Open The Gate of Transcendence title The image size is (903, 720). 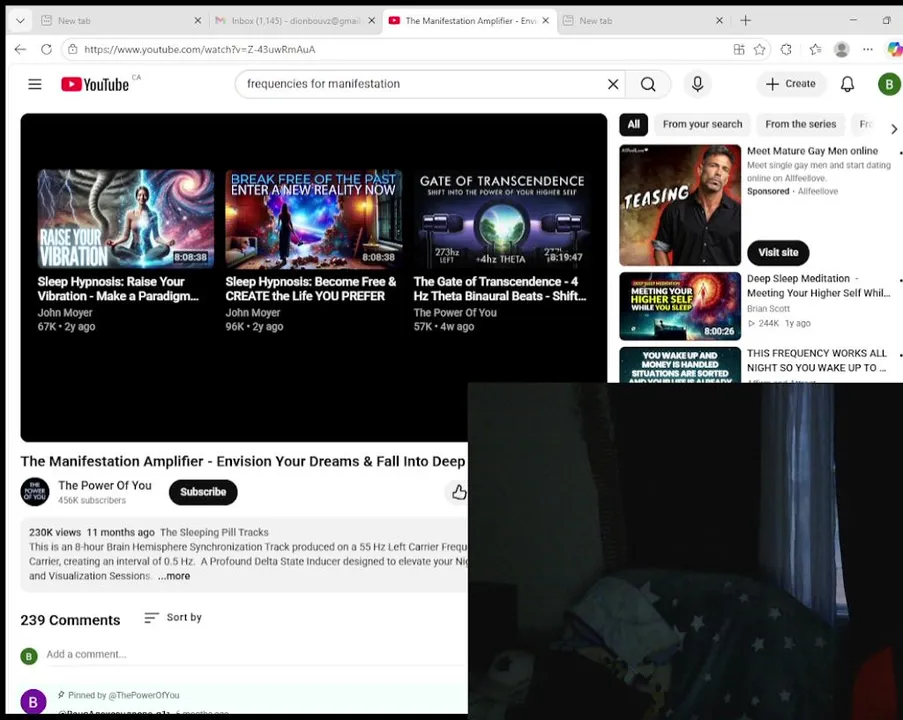[x=500, y=289]
